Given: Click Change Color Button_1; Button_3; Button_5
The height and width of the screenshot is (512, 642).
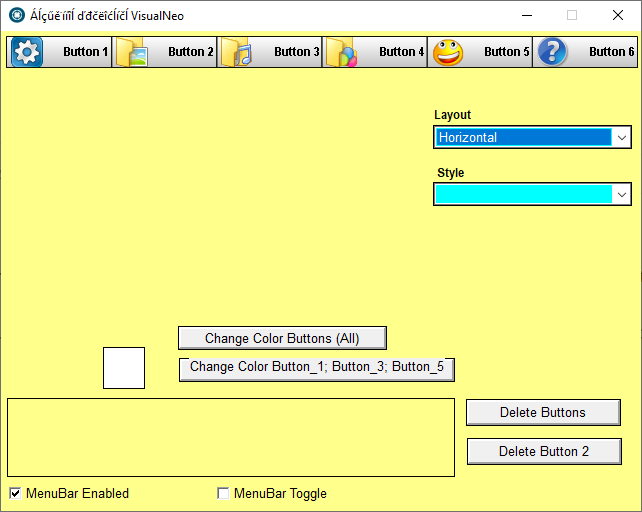Looking at the screenshot, I should [317, 369].
